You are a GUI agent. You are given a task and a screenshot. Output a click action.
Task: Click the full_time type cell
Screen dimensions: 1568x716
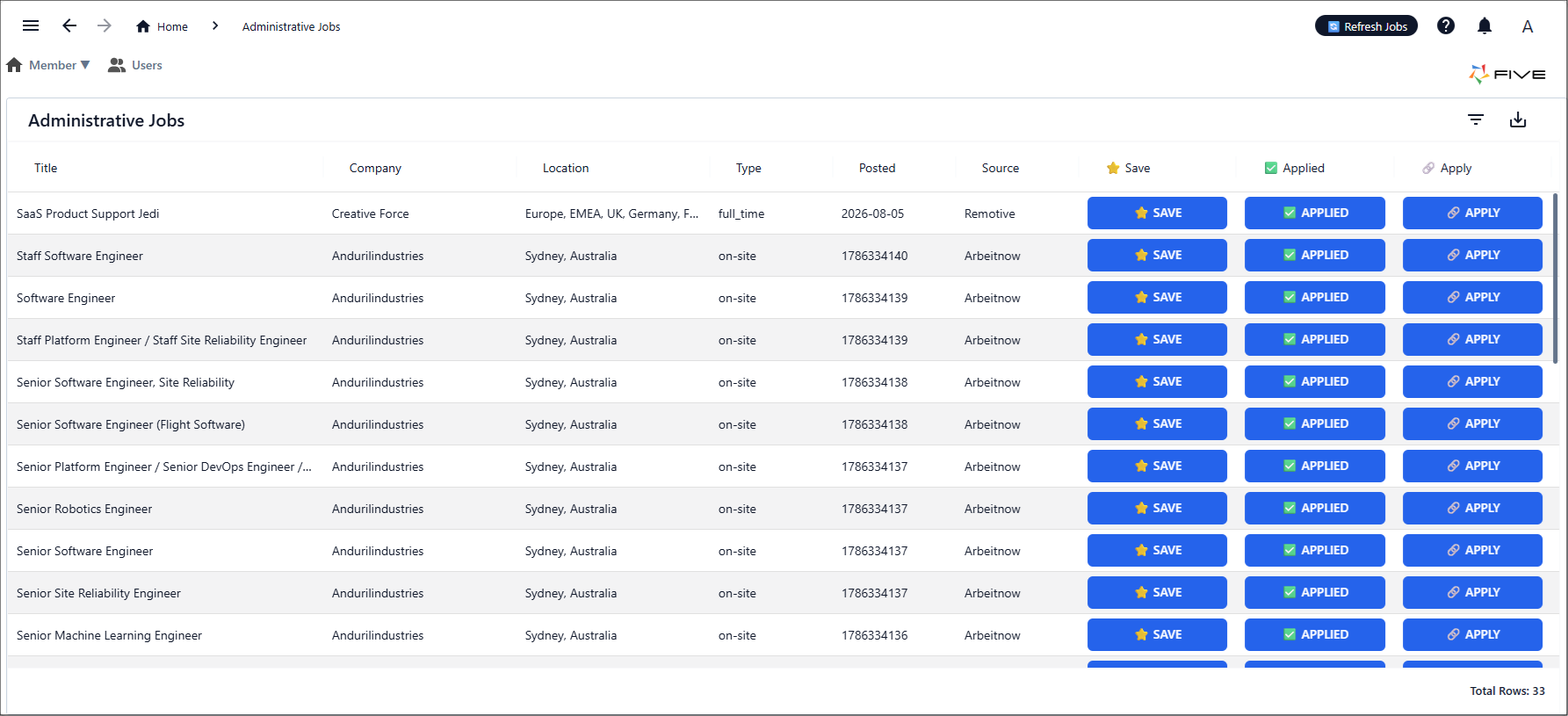[741, 213]
